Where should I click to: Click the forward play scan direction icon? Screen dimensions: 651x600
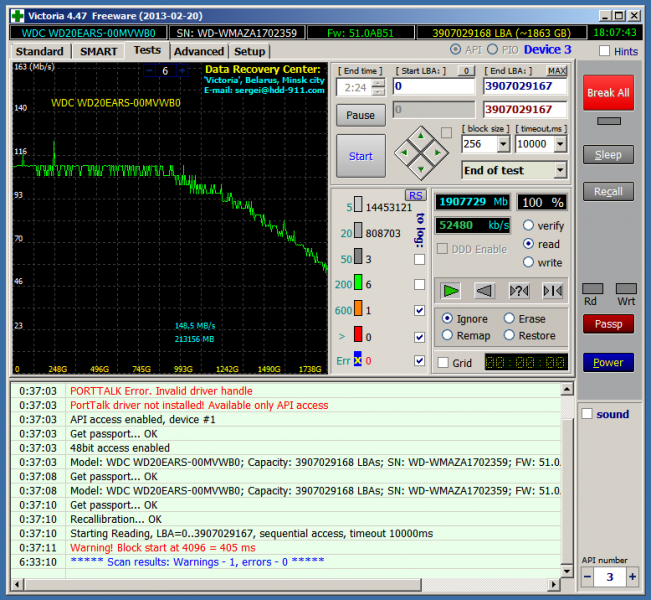(x=452, y=290)
